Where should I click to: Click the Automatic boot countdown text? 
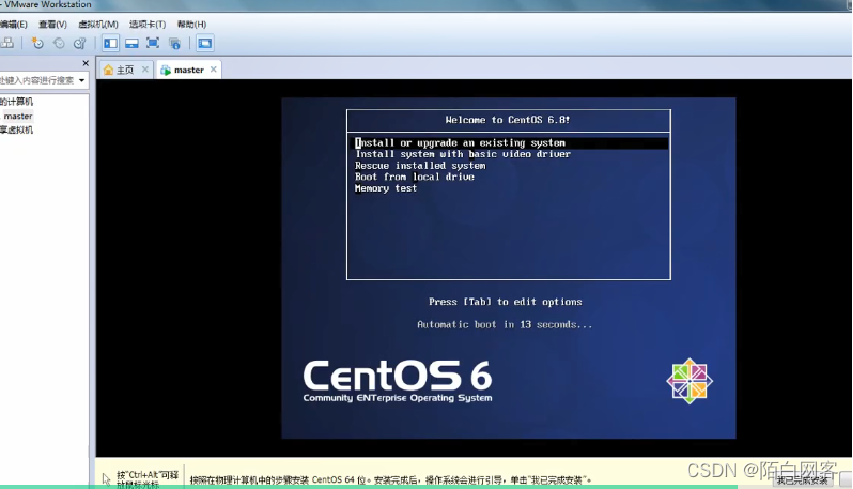point(504,325)
